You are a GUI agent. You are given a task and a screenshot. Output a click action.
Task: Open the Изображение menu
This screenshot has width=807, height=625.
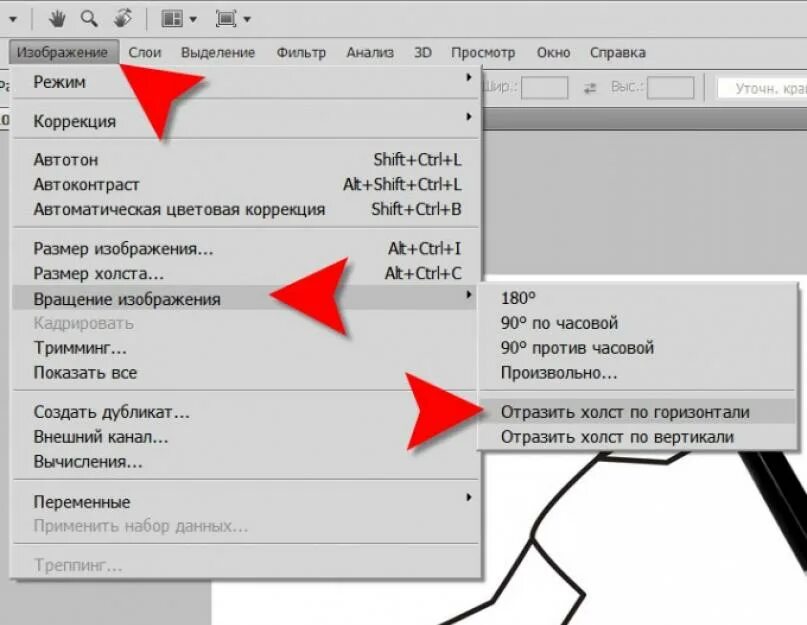[x=63, y=53]
